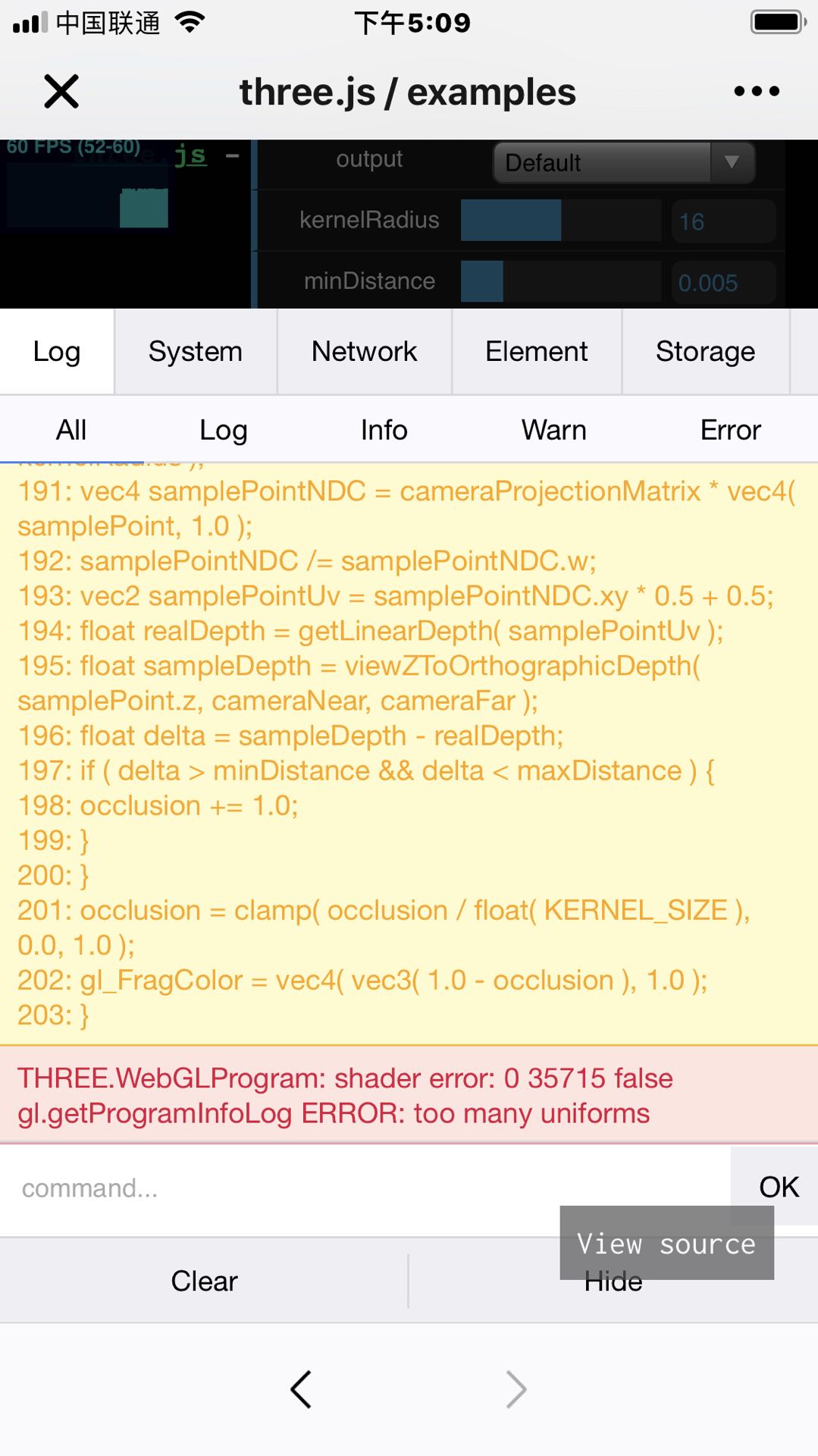Clear the console log
This screenshot has width=818, height=1456.
(203, 1280)
